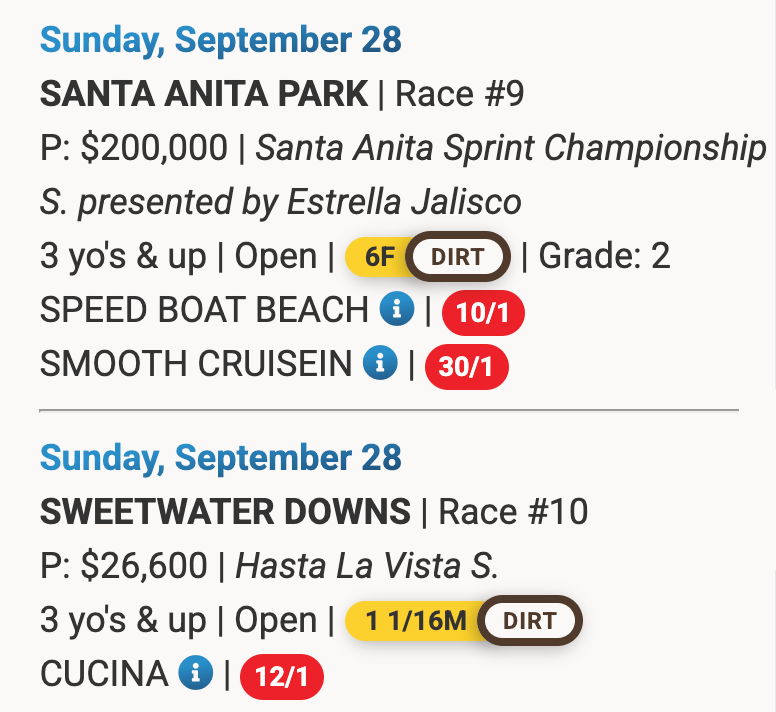Open info icon beside SMOOTH CRUISEIN
This screenshot has height=712, width=776.
pyautogui.click(x=379, y=365)
